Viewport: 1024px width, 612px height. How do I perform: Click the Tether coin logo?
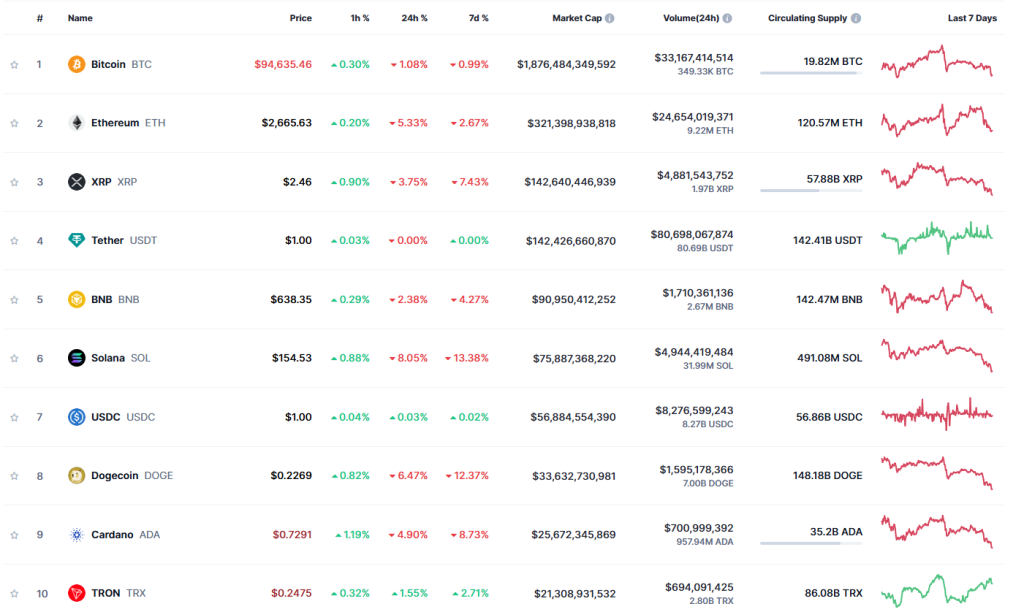point(76,240)
